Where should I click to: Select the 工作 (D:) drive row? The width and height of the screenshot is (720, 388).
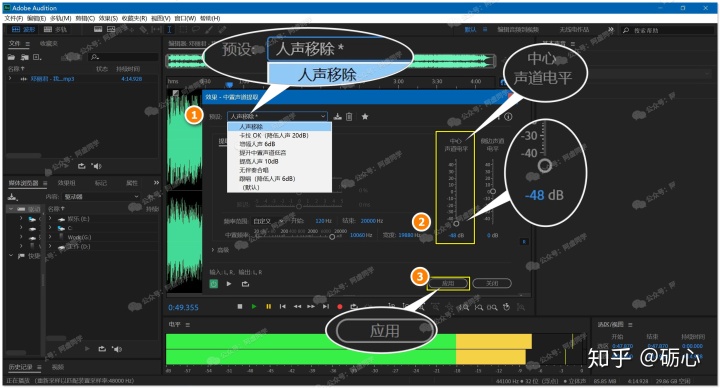tap(101, 247)
